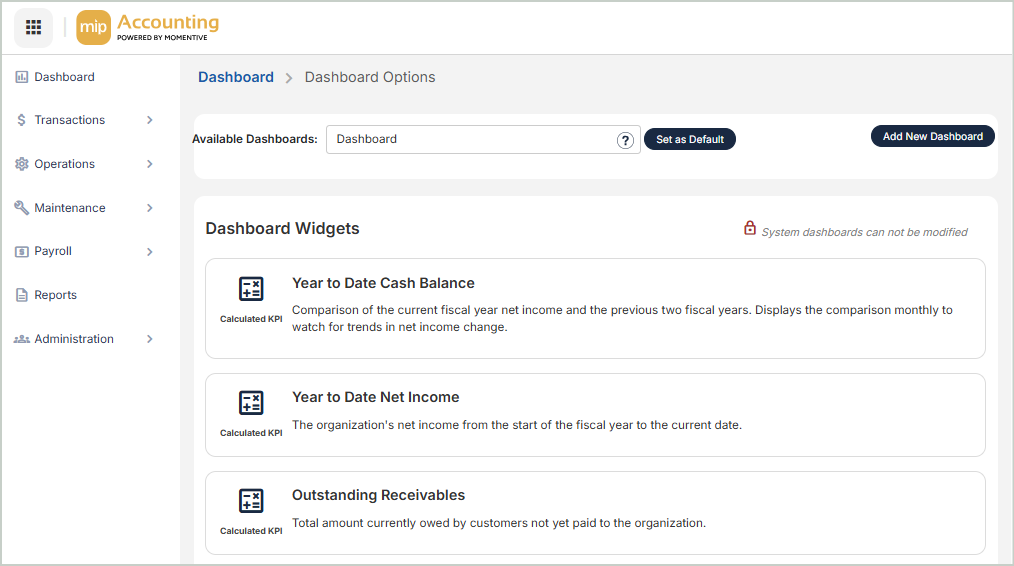Click the Reports document icon in sidebar
The height and width of the screenshot is (566, 1014).
22,295
